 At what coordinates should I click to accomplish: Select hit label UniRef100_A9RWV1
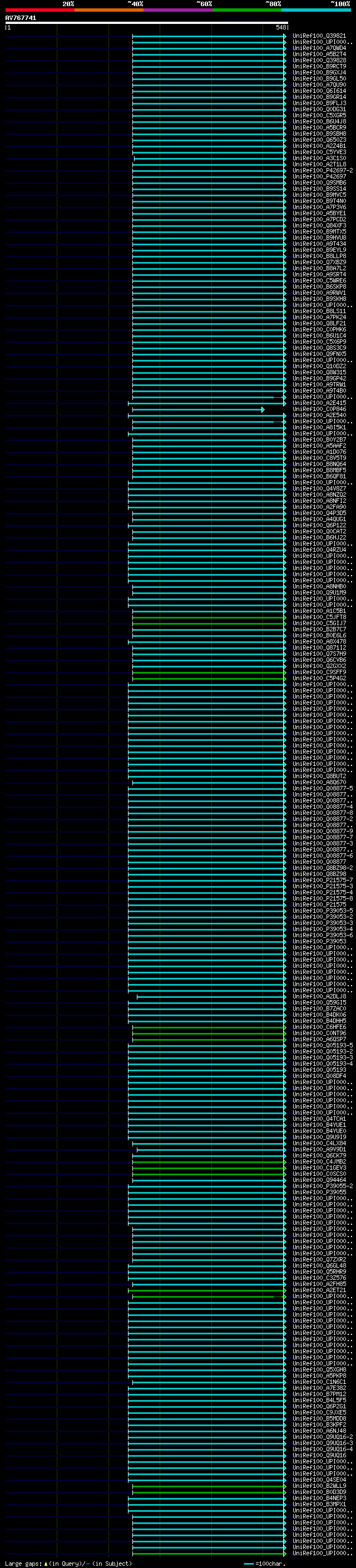coord(319,293)
